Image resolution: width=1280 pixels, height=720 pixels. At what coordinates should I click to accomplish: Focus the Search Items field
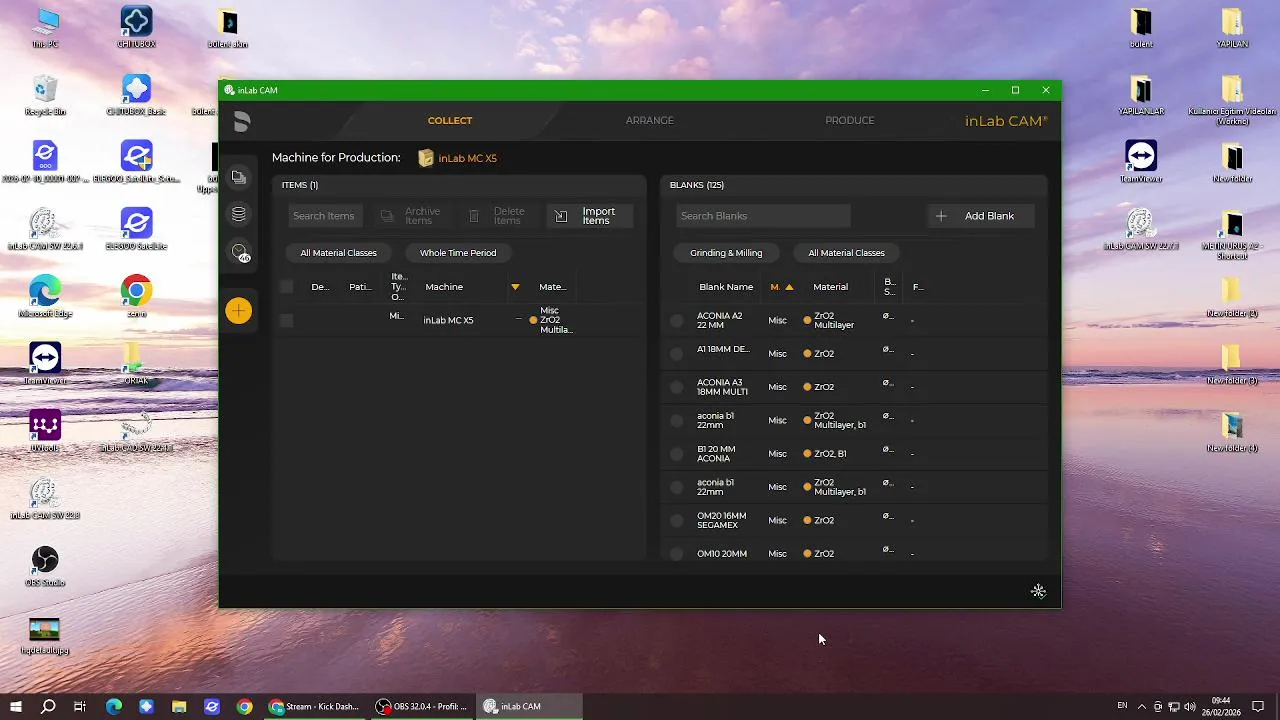326,216
